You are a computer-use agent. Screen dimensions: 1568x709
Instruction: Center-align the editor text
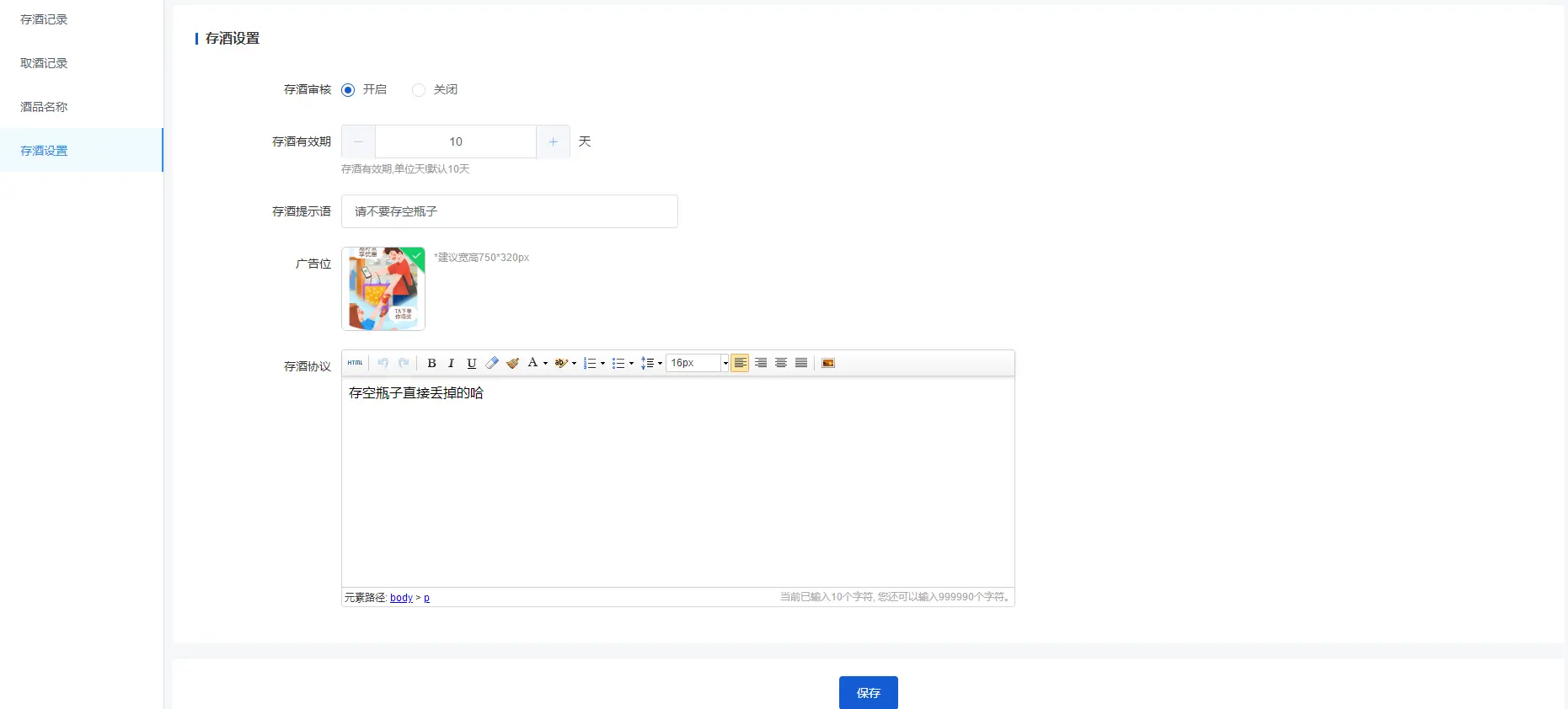781,363
